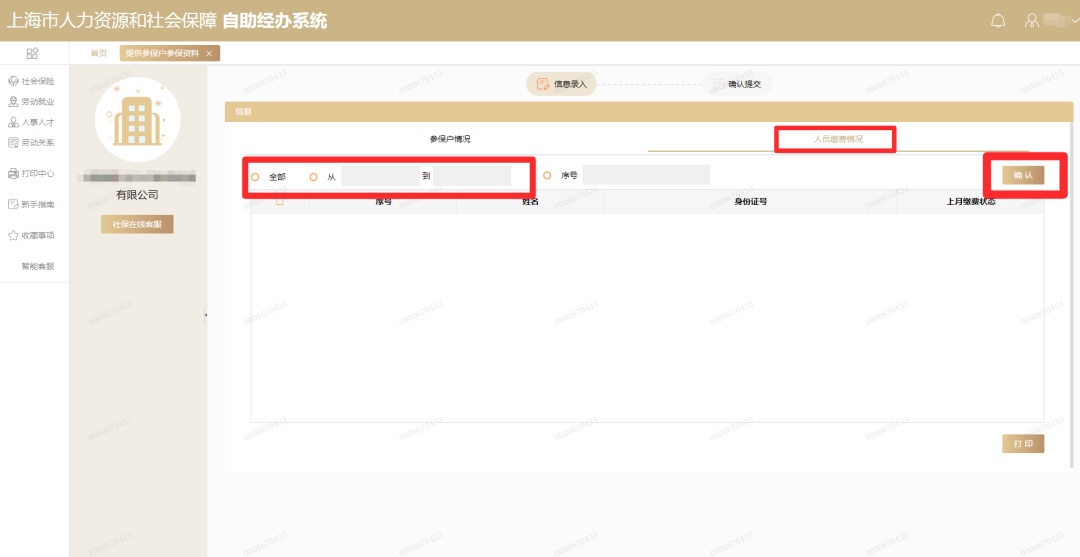The height and width of the screenshot is (557, 1080).
Task: Click the grid menu icon above sidebar
Action: tap(32, 53)
